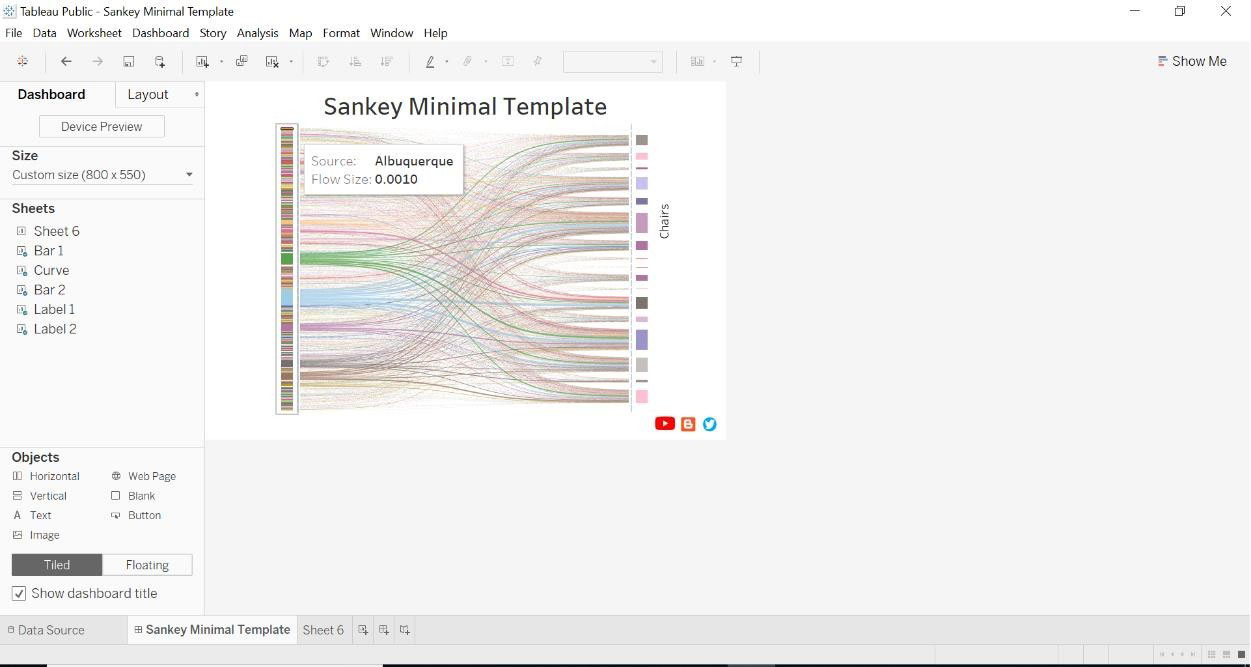Select the Tiled layout mode
The height and width of the screenshot is (667, 1251).
tap(56, 565)
